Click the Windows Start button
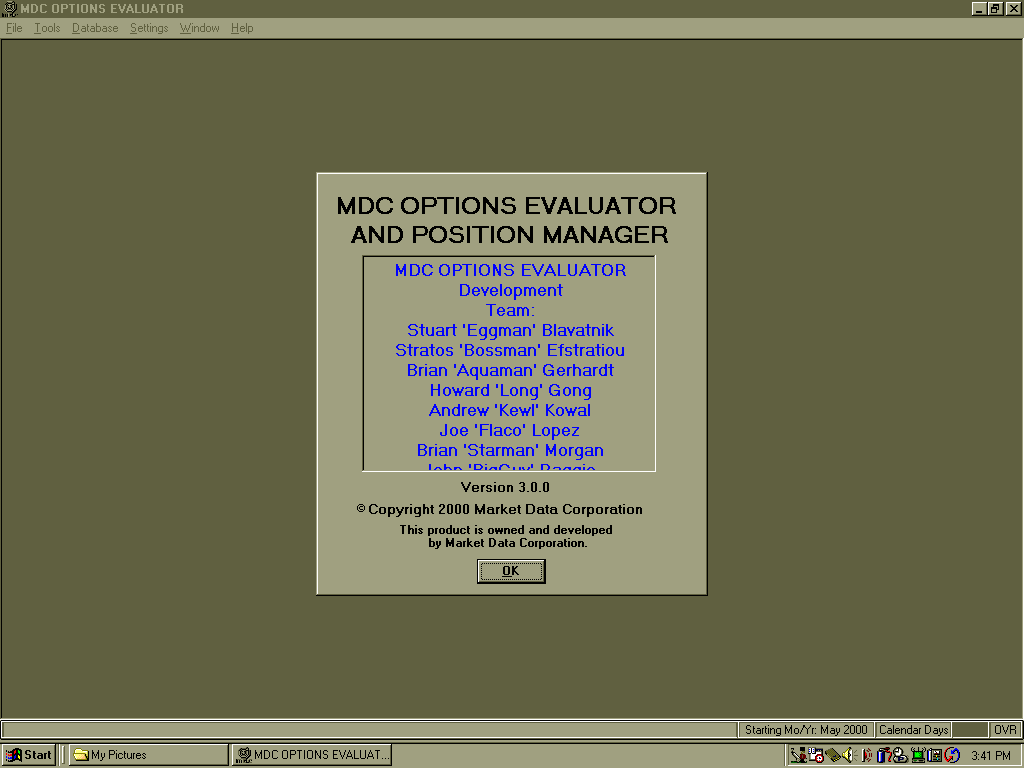Viewport: 1024px width, 768px height. tap(29, 755)
